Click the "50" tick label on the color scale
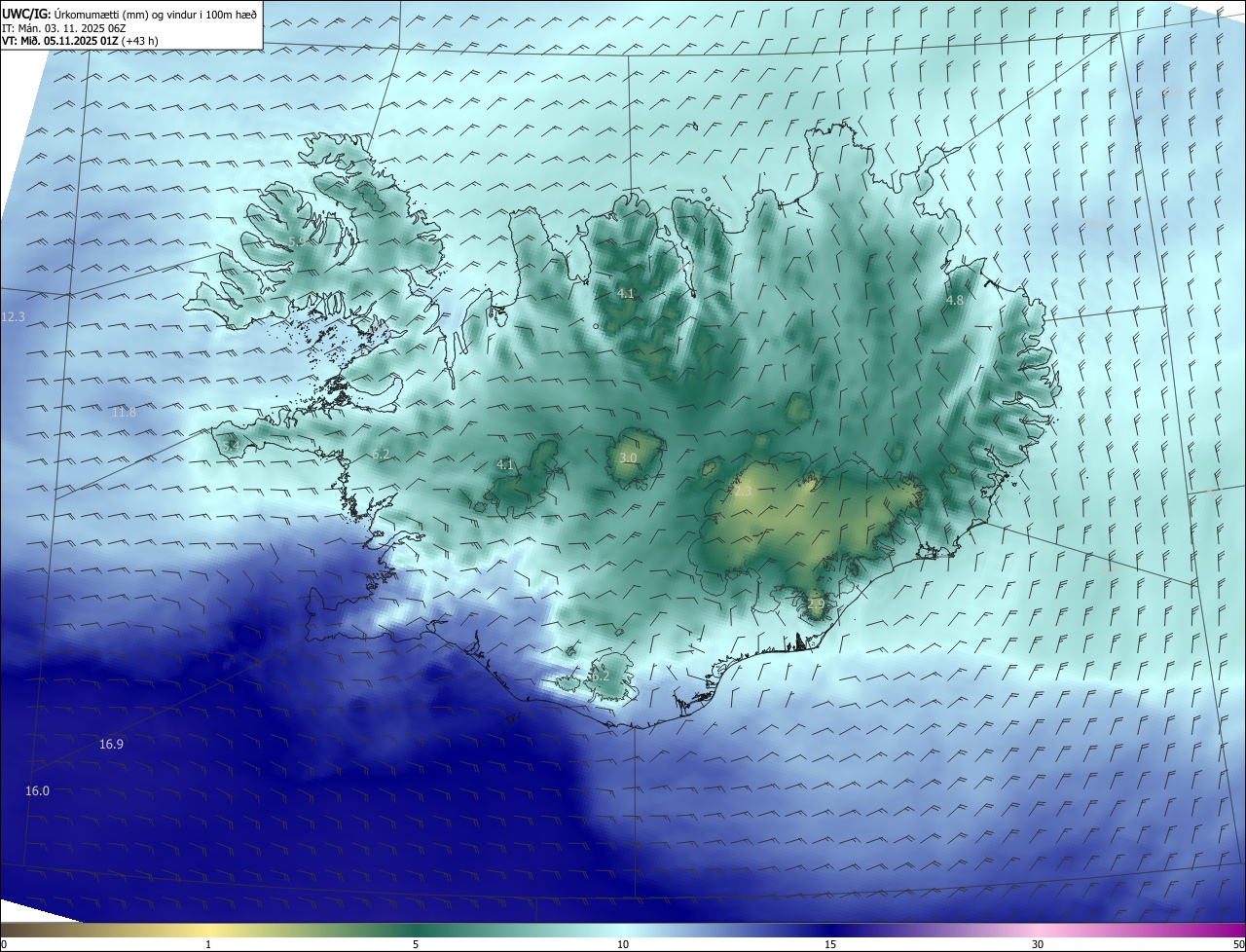Screen dimensions: 1246x952 (1238, 945)
